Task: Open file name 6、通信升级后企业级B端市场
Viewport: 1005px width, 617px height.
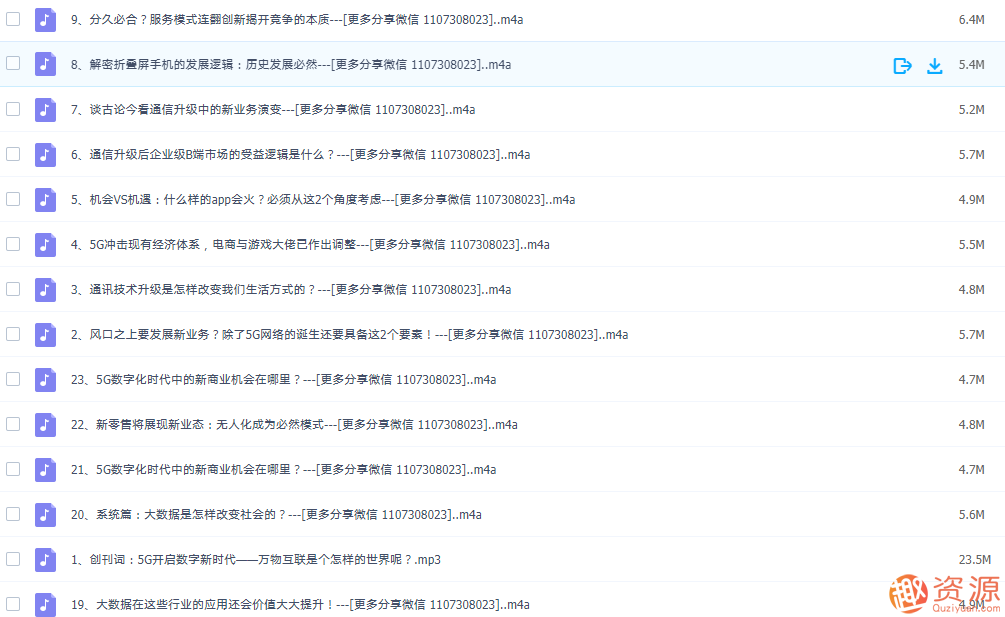Action: tap(301, 154)
